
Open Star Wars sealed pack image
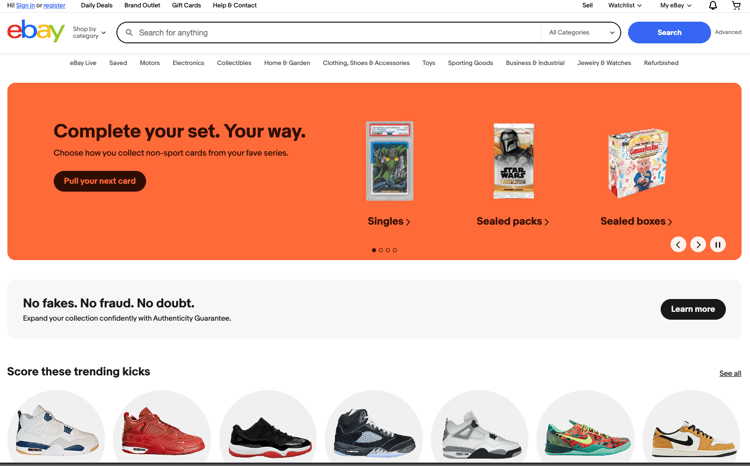click(x=513, y=161)
